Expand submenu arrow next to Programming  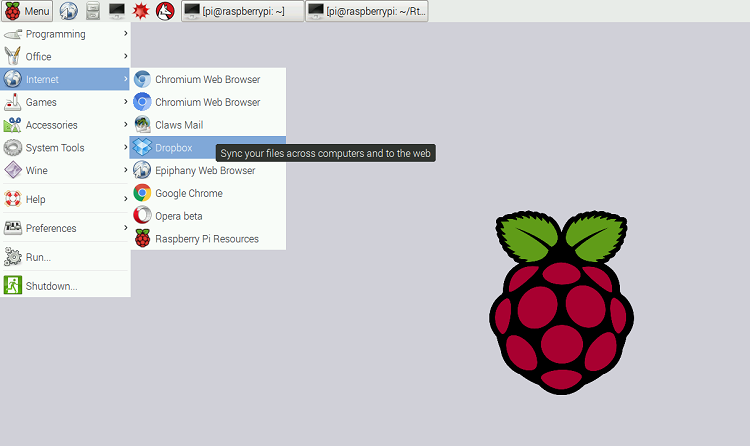(125, 33)
